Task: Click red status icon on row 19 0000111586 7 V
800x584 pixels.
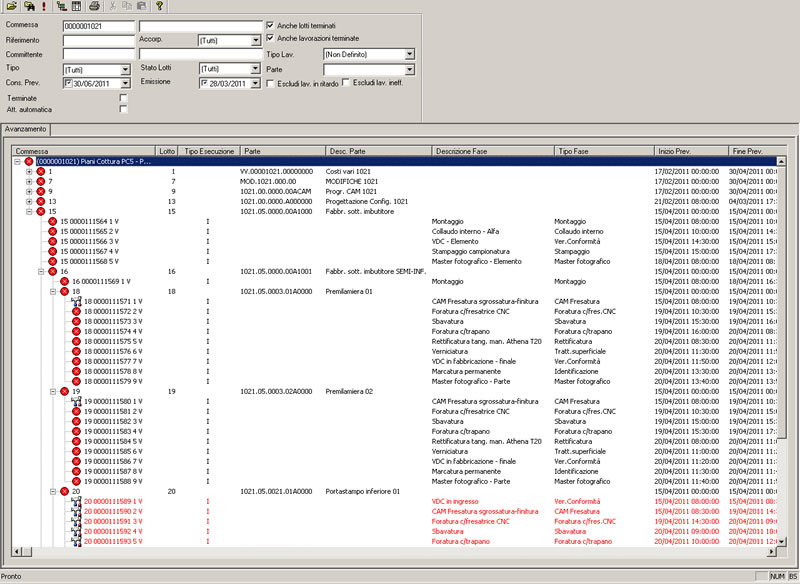Action: (76, 461)
